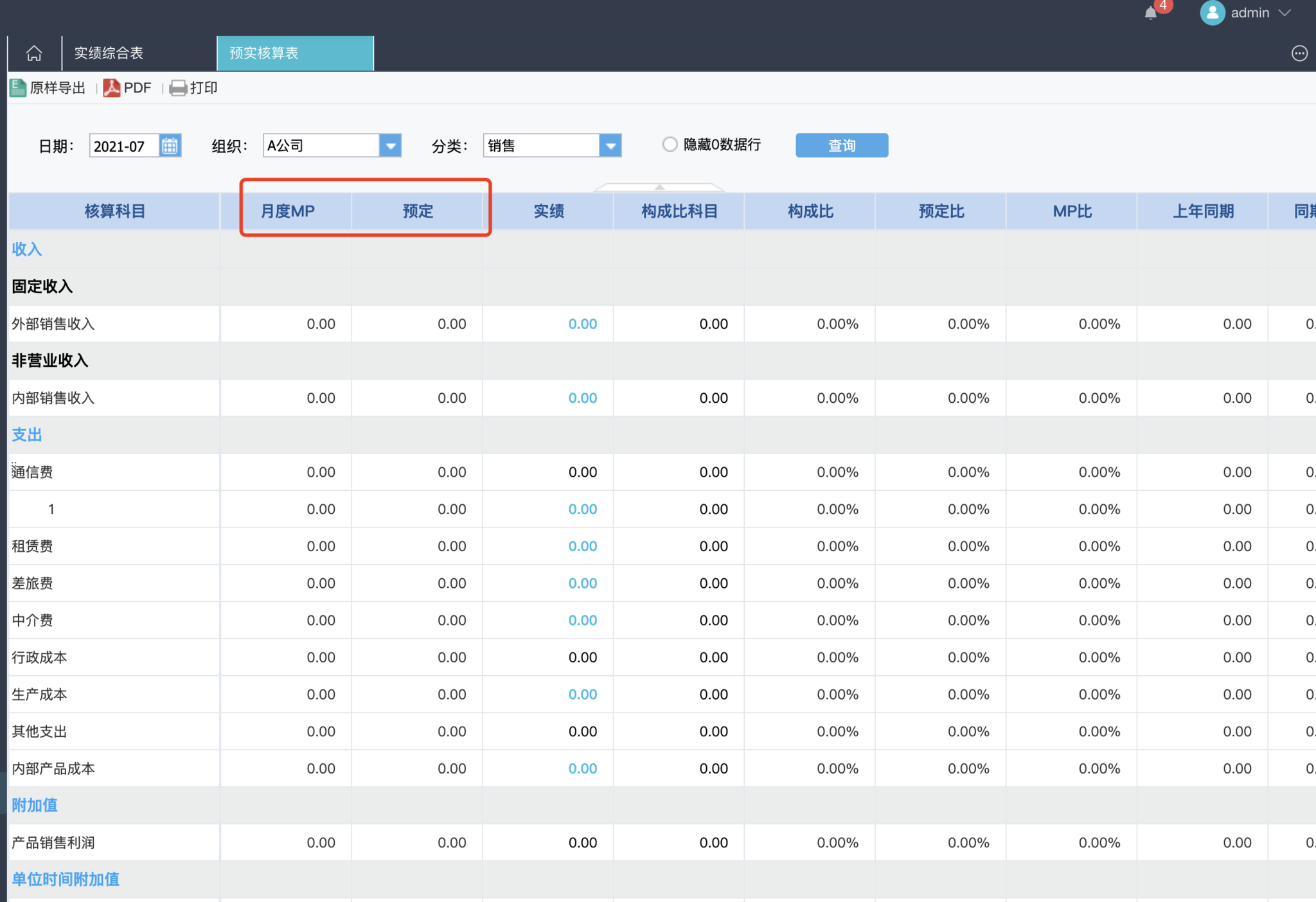This screenshot has height=902, width=1316.
Task: Click the home icon tab
Action: pyautogui.click(x=34, y=53)
